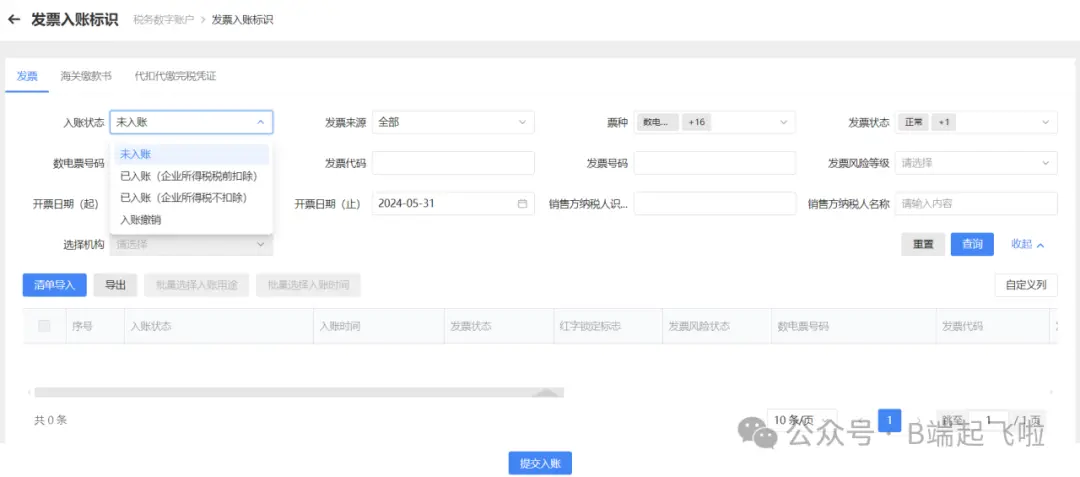Click calendar icon in 开票日期(止) field
This screenshot has width=1080, height=477.
[x=522, y=204]
